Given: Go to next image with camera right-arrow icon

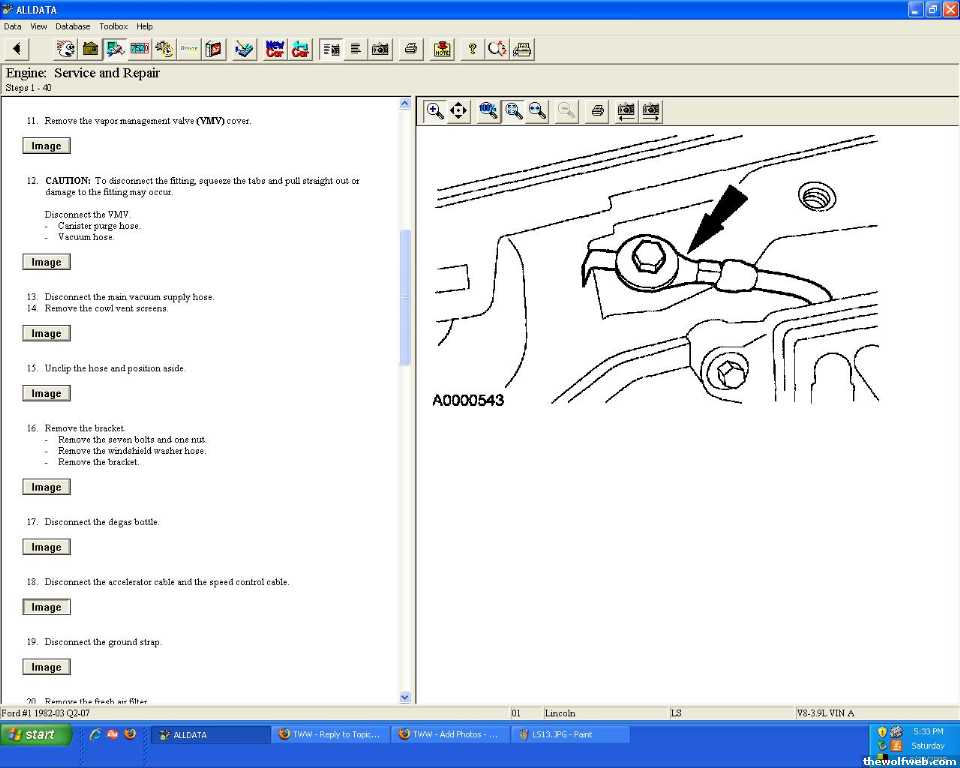Looking at the screenshot, I should [651, 111].
